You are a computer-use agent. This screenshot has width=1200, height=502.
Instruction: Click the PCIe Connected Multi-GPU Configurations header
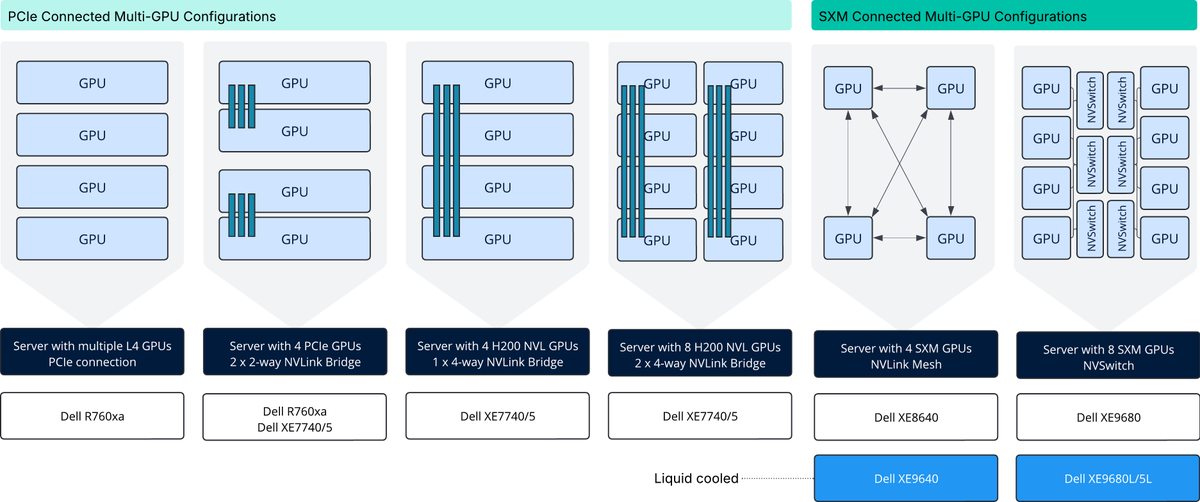[x=396, y=17]
